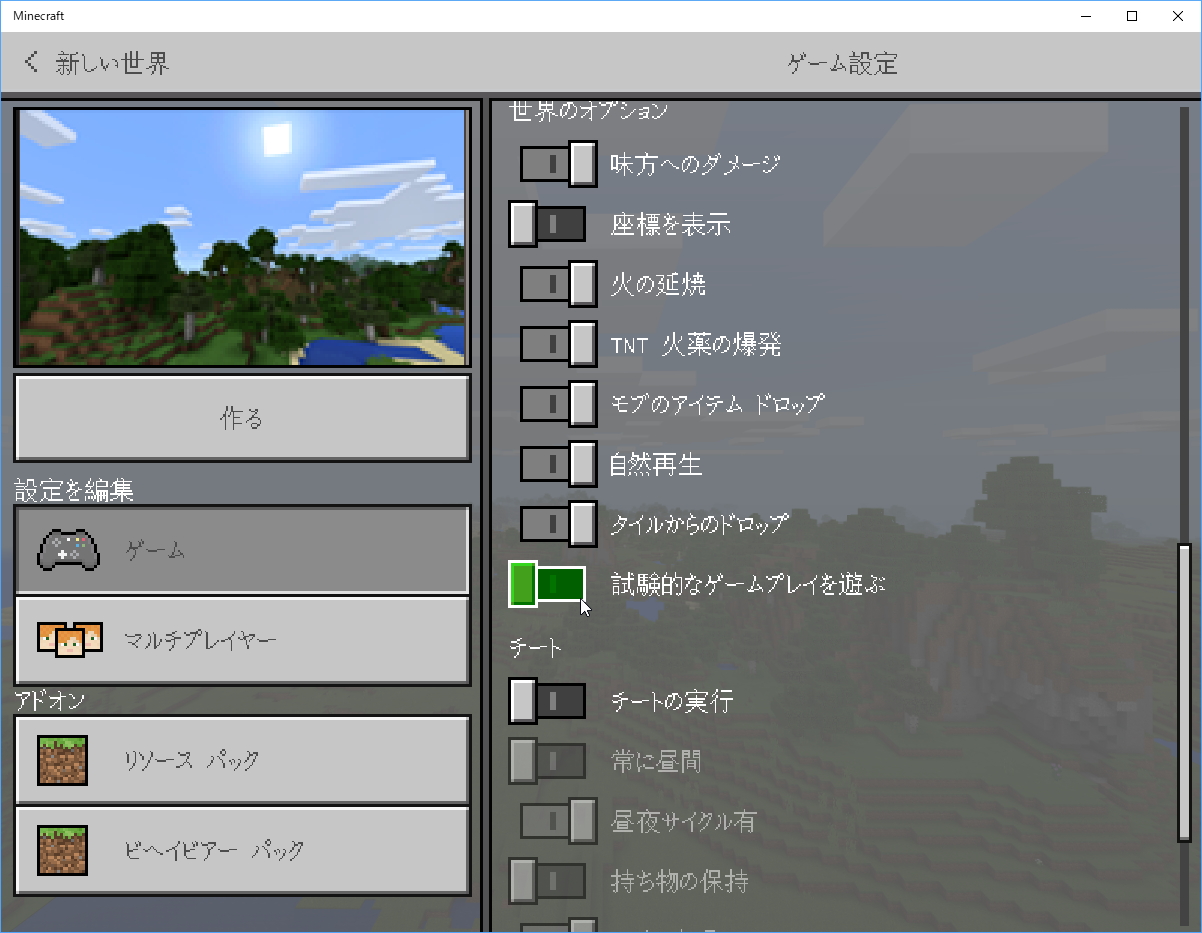Click the 新しい世界 back label
This screenshot has width=1202, height=933.
coord(112,64)
